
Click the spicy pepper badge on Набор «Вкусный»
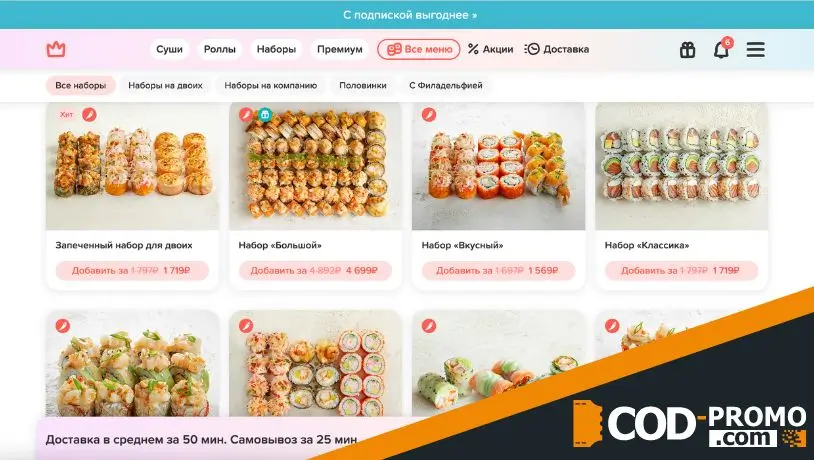(x=429, y=114)
